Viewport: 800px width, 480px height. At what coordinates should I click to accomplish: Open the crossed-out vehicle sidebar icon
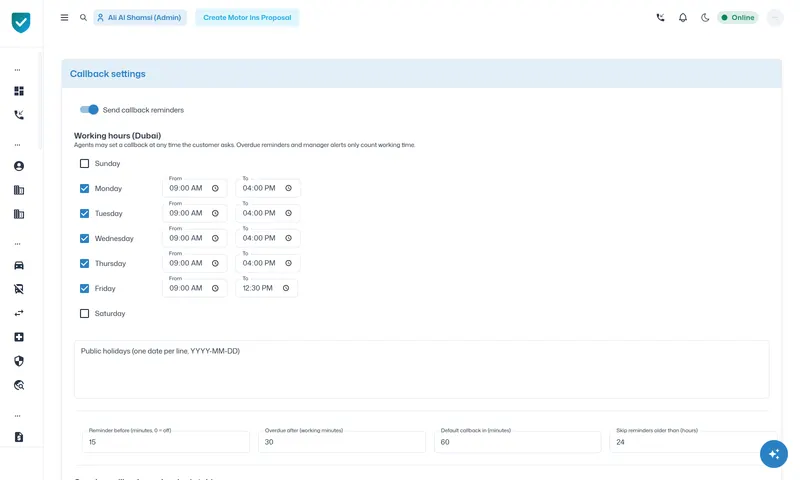pos(19,289)
